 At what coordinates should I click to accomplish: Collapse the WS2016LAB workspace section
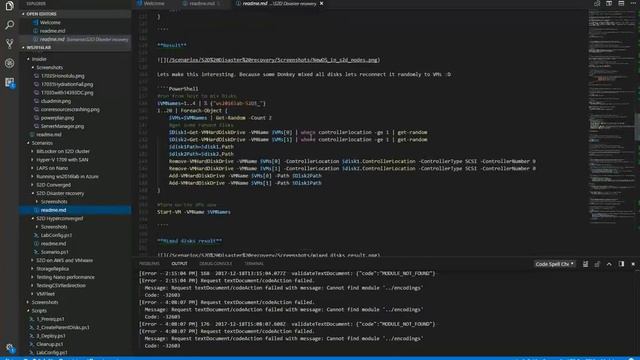tap(75, 47)
